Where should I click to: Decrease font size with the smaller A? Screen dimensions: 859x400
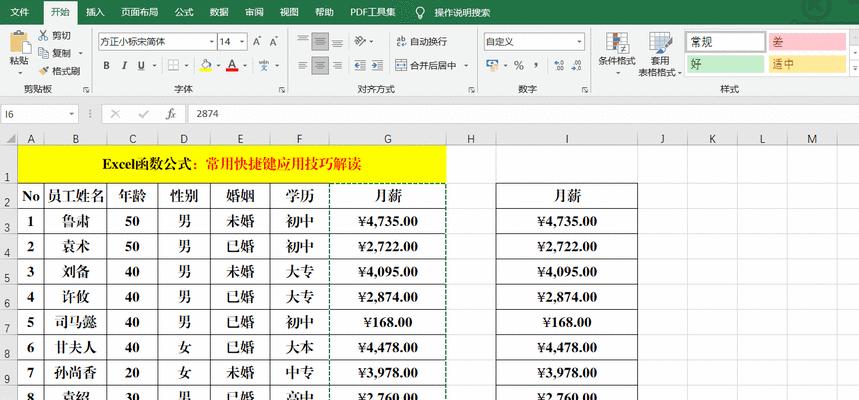coord(273,42)
